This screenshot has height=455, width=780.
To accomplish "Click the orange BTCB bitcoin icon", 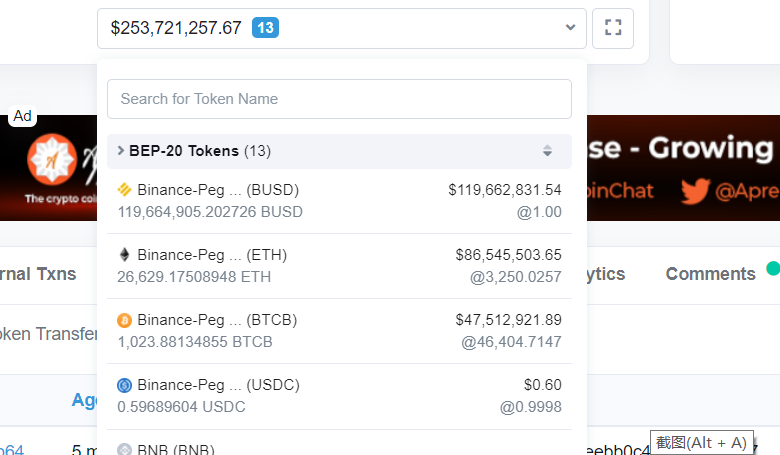I will click(124, 320).
